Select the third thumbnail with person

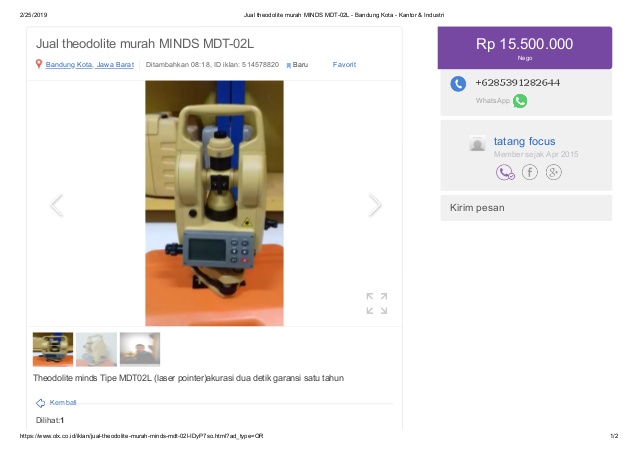pos(140,349)
